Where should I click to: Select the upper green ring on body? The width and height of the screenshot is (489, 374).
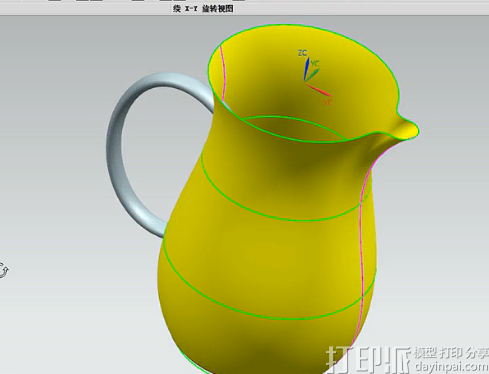point(283,218)
